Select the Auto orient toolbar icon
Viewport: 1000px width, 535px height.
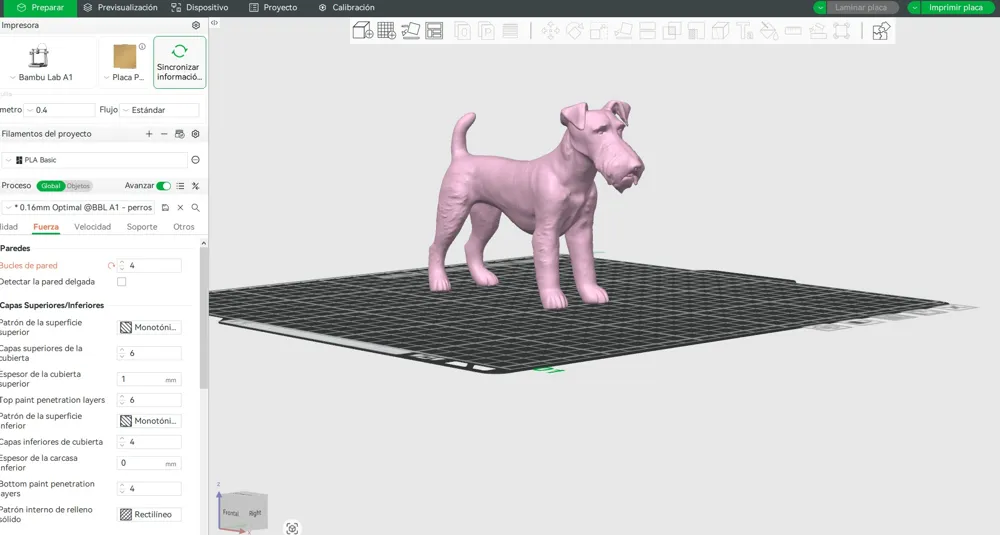coord(411,31)
